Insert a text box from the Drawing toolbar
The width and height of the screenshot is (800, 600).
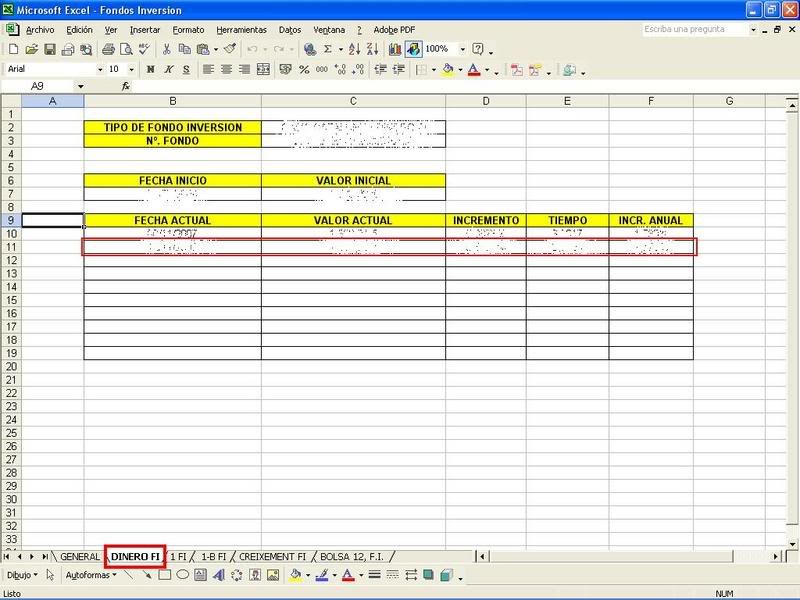[x=201, y=576]
